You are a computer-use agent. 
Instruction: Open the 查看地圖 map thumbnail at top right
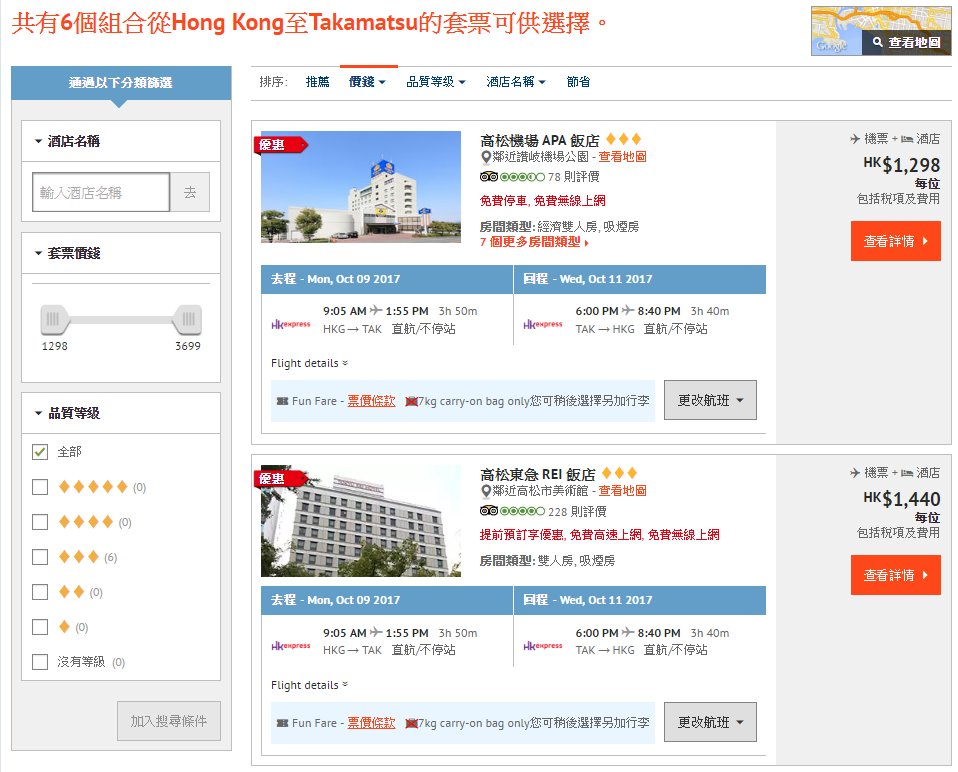coord(881,31)
